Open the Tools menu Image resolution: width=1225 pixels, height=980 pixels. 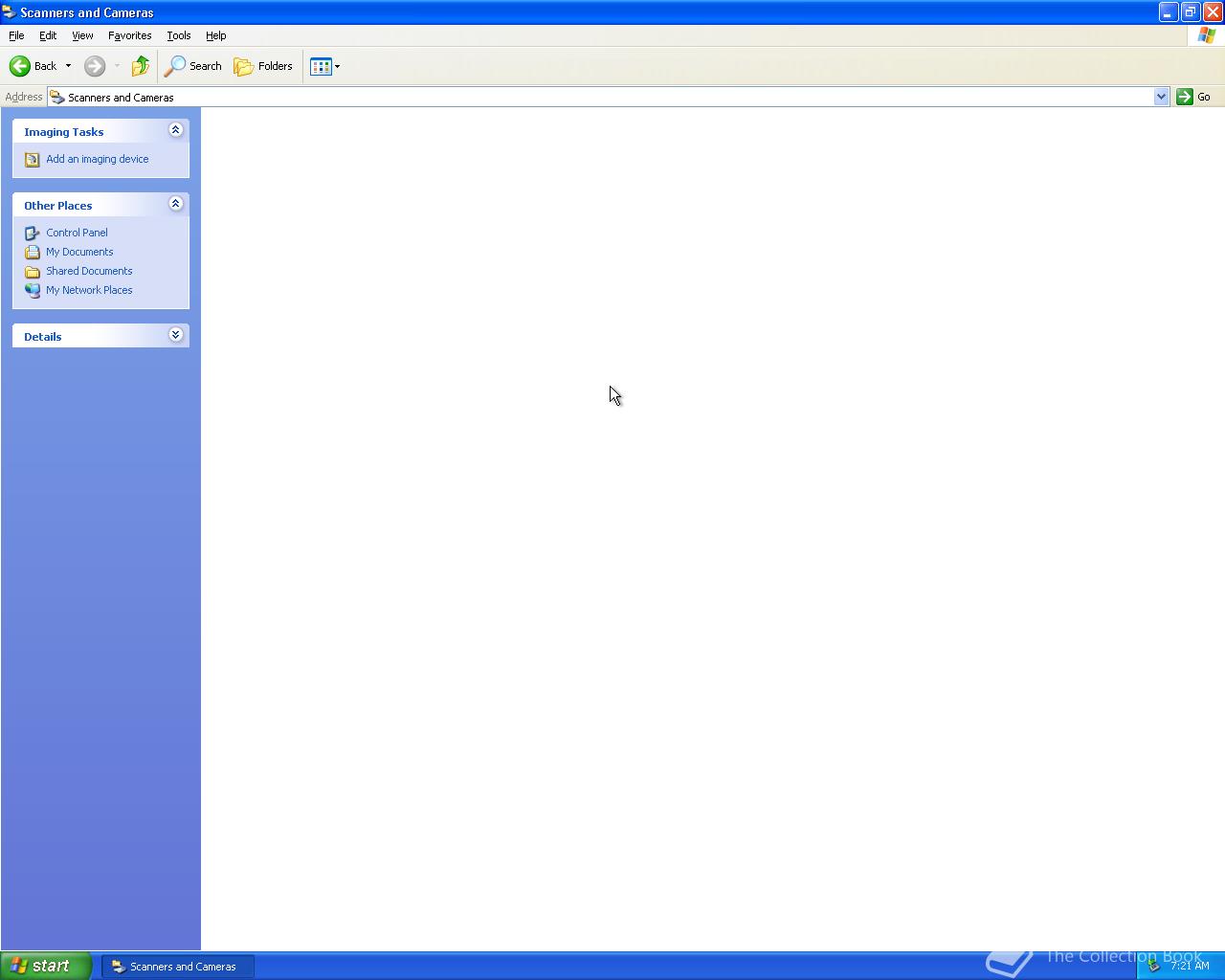[179, 35]
